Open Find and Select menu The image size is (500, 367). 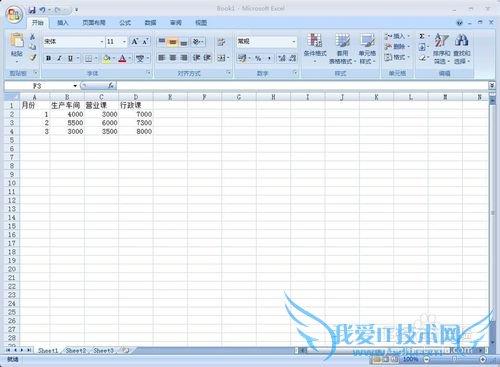pyautogui.click(x=462, y=49)
